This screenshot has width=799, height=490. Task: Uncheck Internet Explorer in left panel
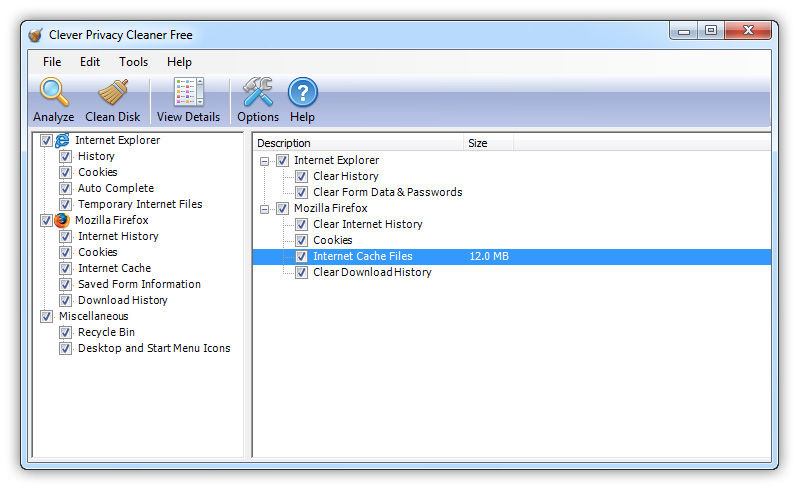click(x=46, y=140)
